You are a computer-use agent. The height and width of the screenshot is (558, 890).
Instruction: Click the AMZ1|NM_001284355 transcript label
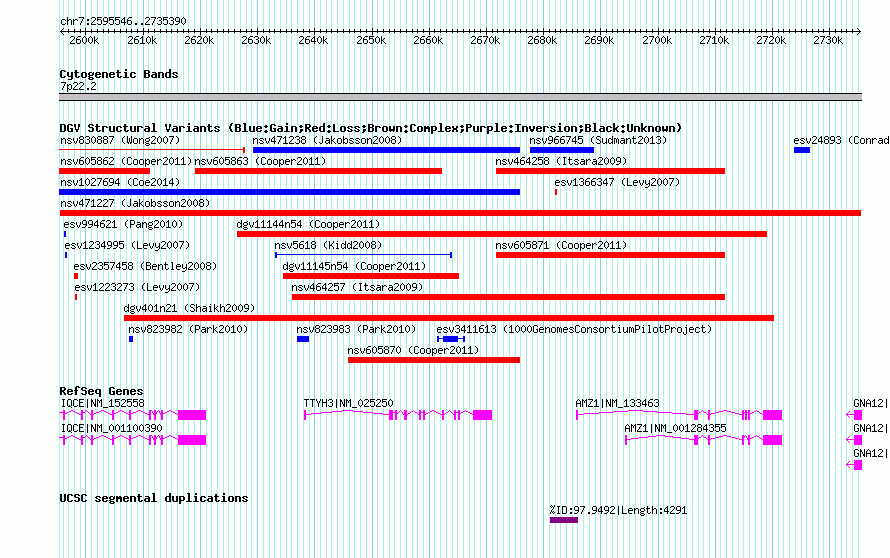coord(675,429)
